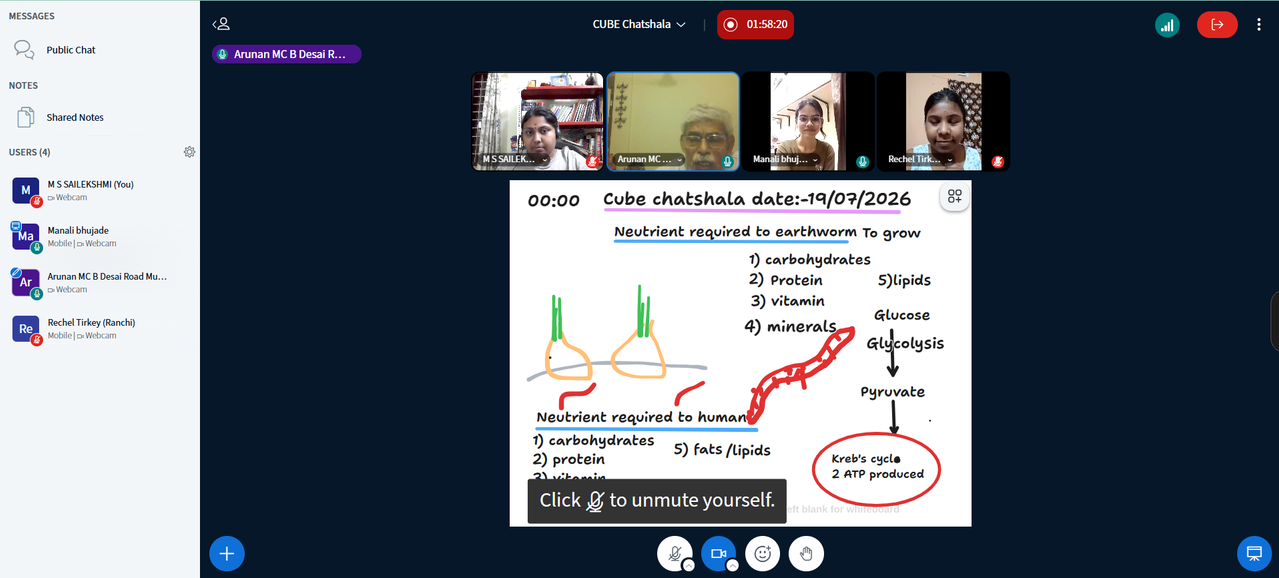Screen dimensions: 1279x578
Task: Hide the users and messages panel
Action: [x=221, y=24]
